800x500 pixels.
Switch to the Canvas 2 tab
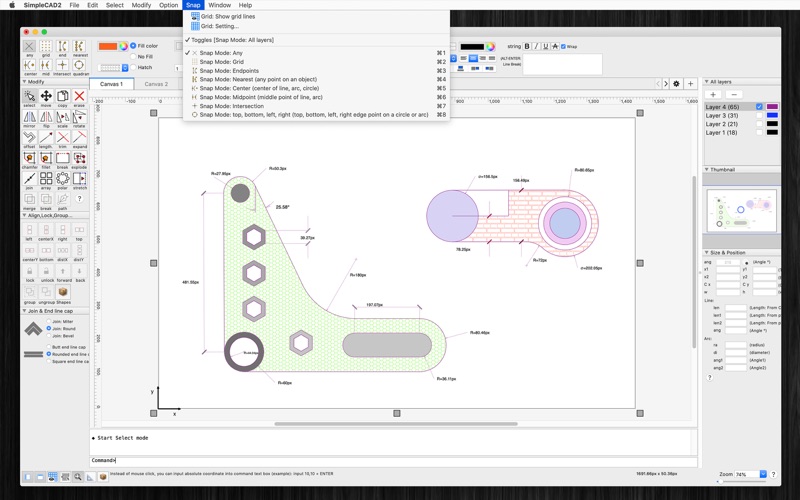tap(156, 84)
